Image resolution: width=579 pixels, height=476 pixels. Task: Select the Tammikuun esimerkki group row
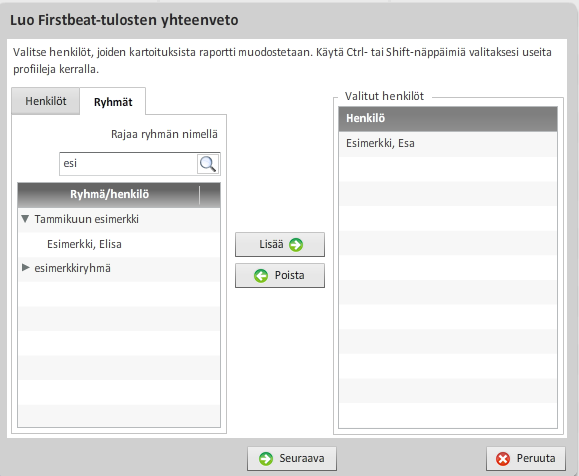(119, 219)
